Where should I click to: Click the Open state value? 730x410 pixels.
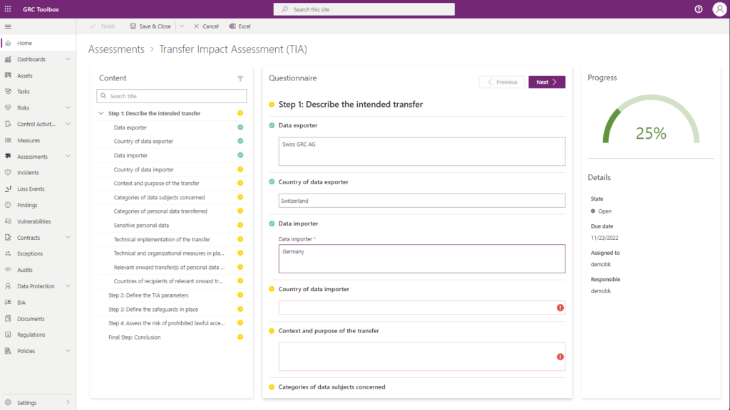tap(605, 211)
